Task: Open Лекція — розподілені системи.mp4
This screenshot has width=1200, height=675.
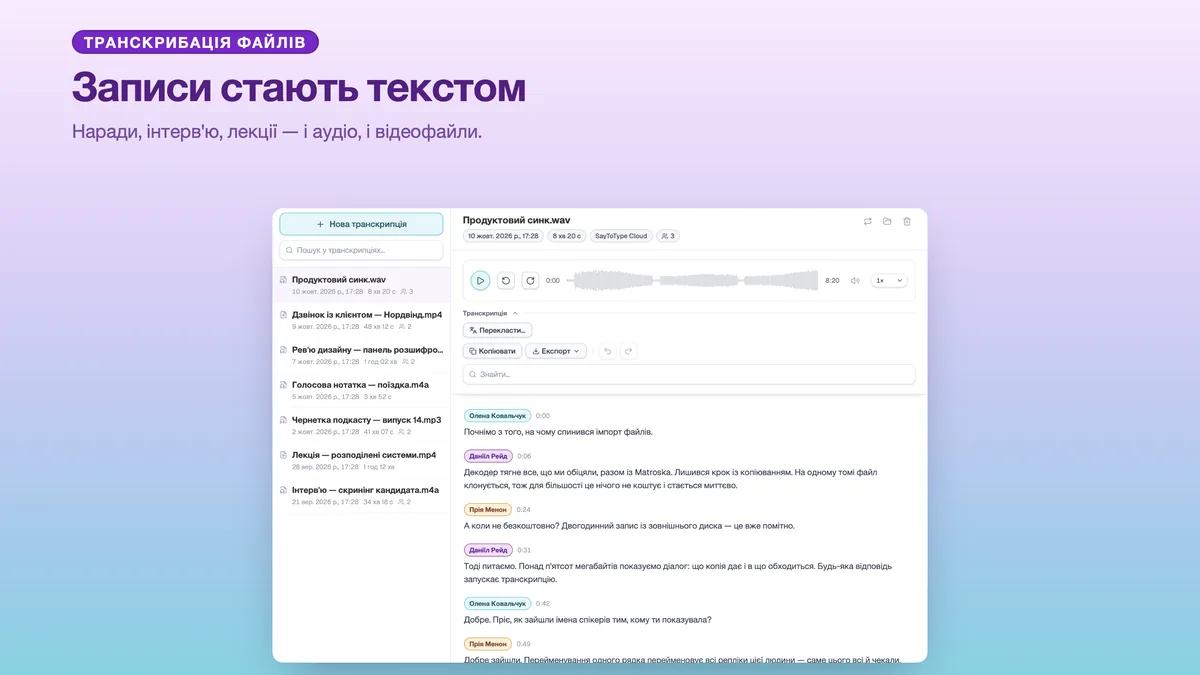Action: point(361,460)
